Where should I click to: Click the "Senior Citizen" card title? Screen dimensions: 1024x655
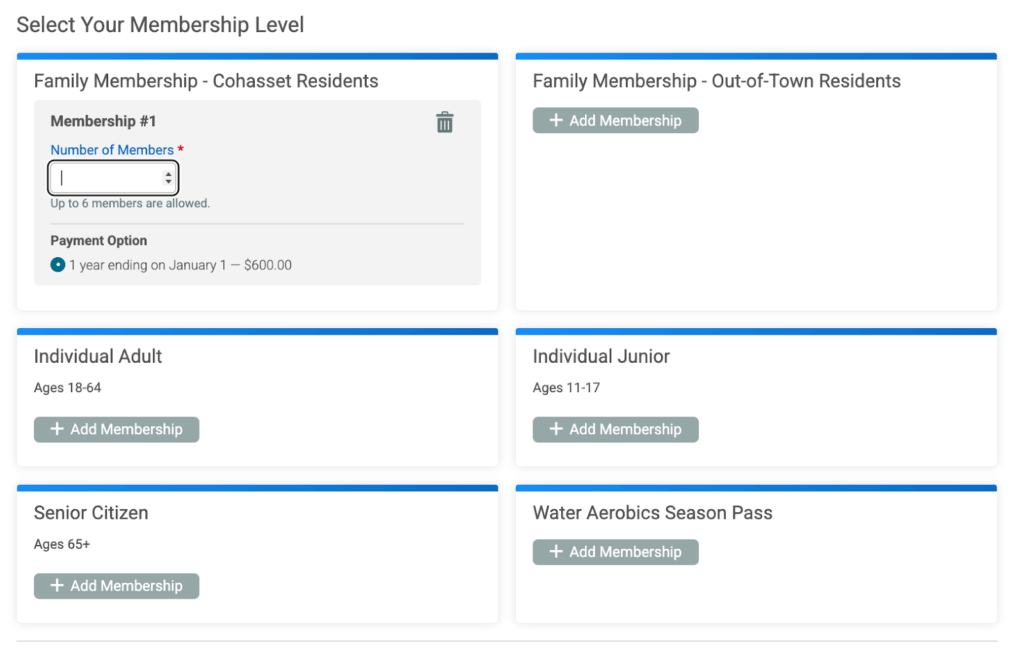pos(91,513)
